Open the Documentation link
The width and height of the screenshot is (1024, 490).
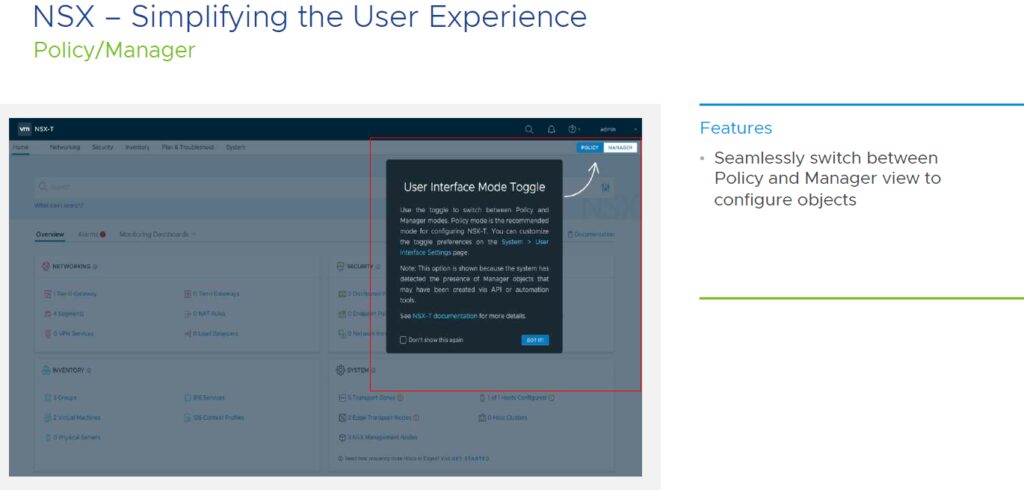click(x=590, y=234)
